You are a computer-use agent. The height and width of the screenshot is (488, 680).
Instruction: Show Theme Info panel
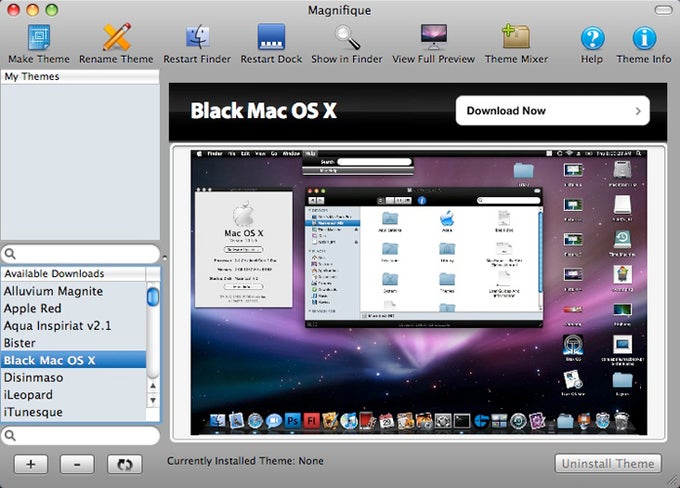coord(644,44)
